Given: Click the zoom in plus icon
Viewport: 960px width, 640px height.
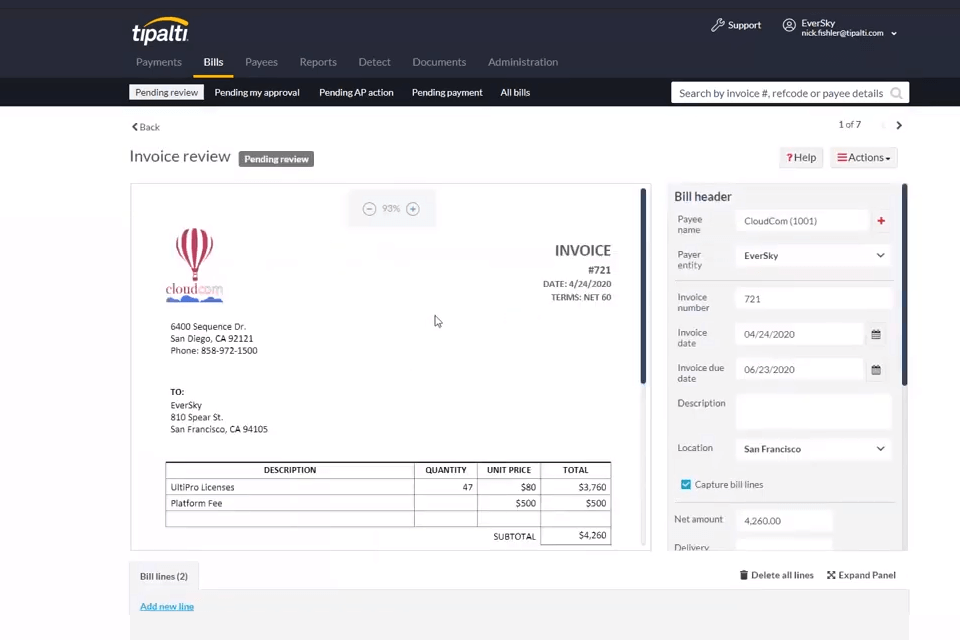Looking at the screenshot, I should (x=413, y=209).
